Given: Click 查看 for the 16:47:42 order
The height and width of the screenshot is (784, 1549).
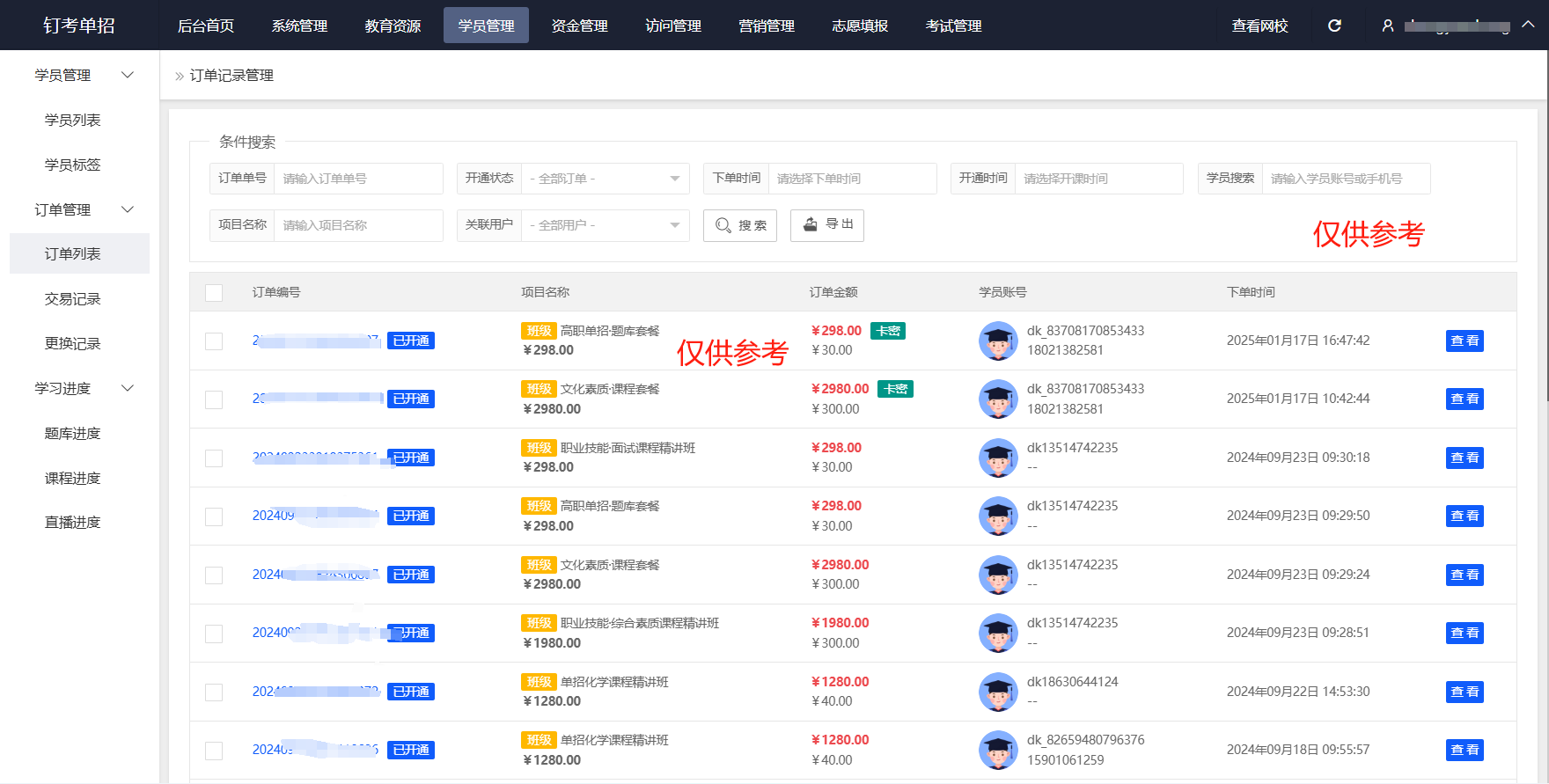Looking at the screenshot, I should click(x=1464, y=341).
